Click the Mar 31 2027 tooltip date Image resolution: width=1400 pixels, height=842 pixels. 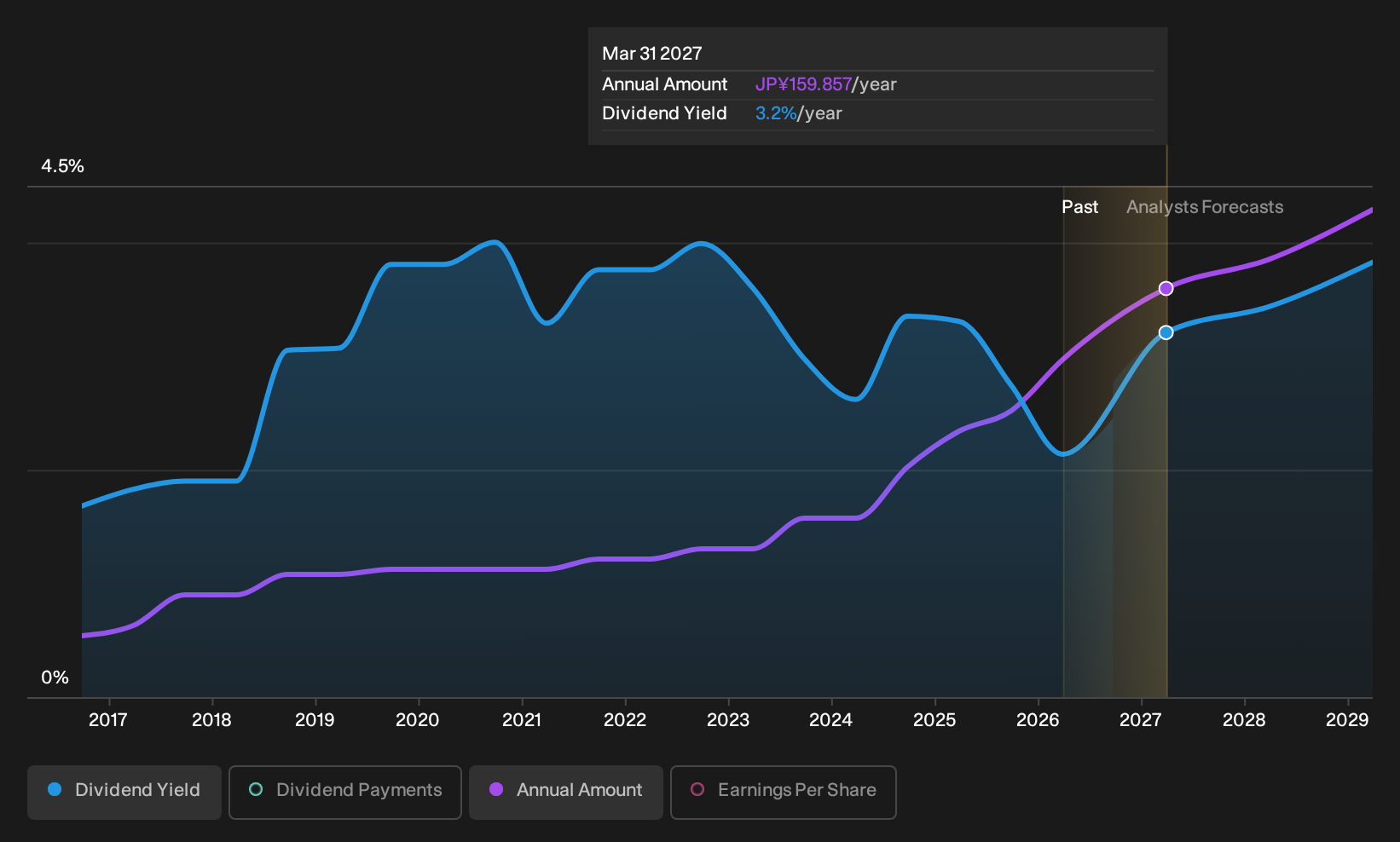coord(652,54)
